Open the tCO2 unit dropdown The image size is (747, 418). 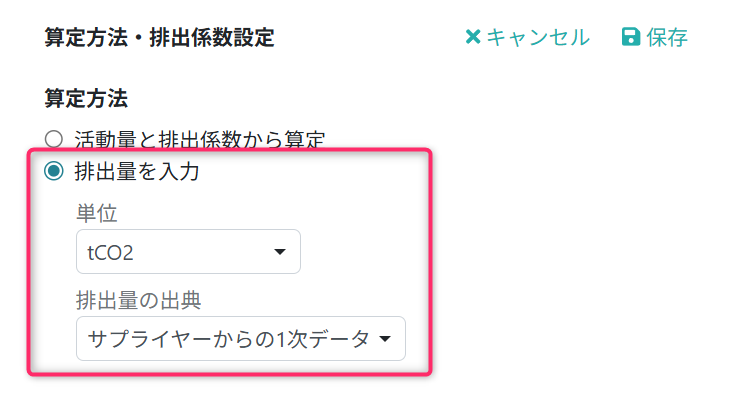(x=175, y=252)
